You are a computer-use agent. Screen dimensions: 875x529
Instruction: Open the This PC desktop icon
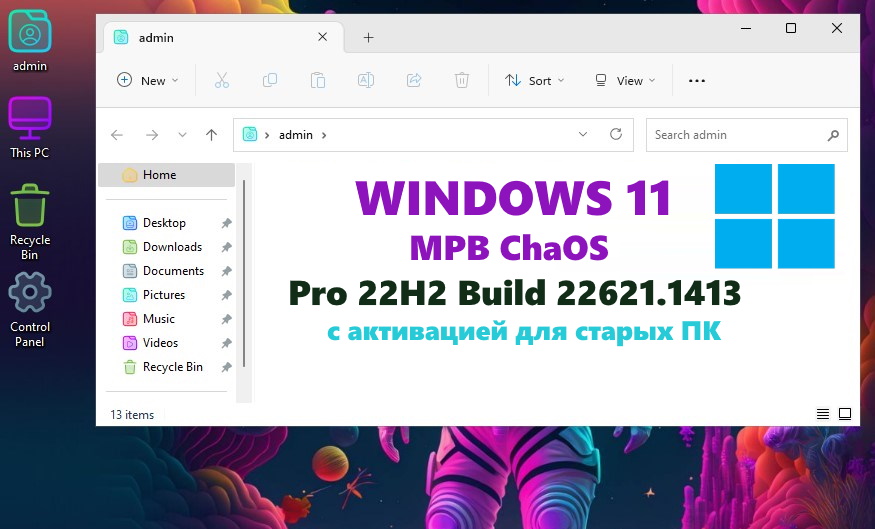pos(30,128)
